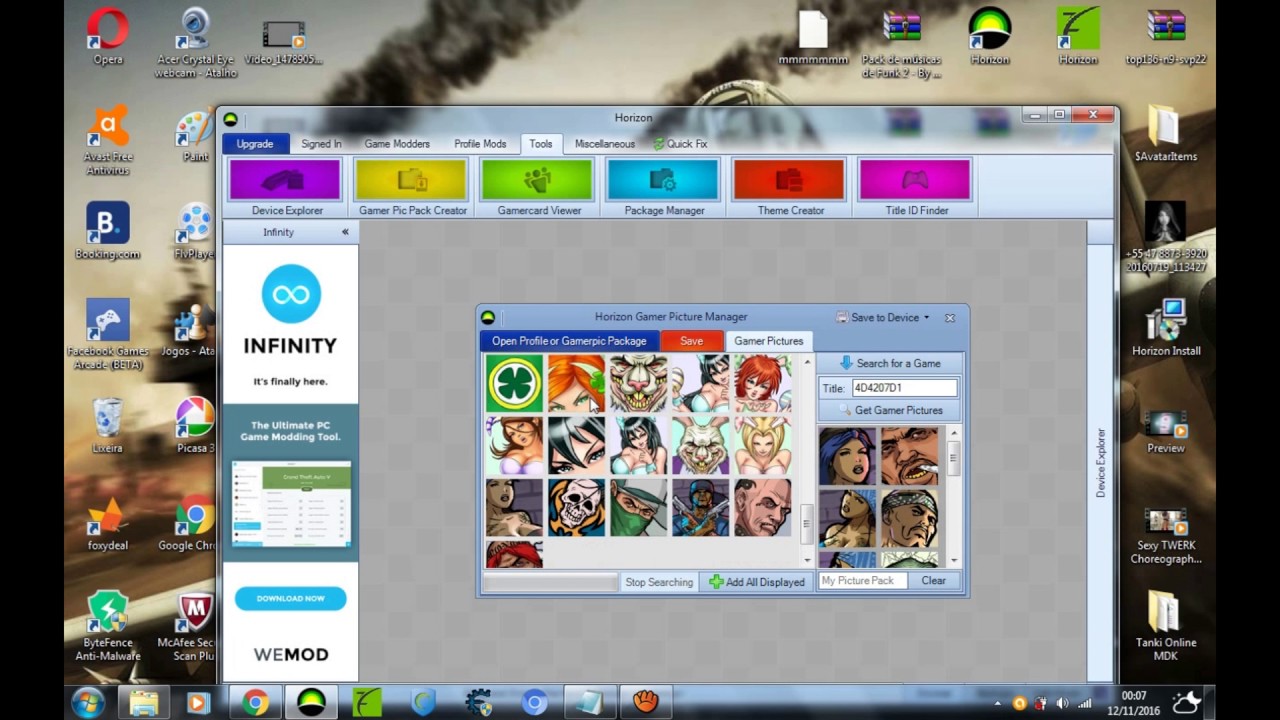
Task: Pick the man smoking picture in pack list
Action: pyautogui.click(x=909, y=456)
